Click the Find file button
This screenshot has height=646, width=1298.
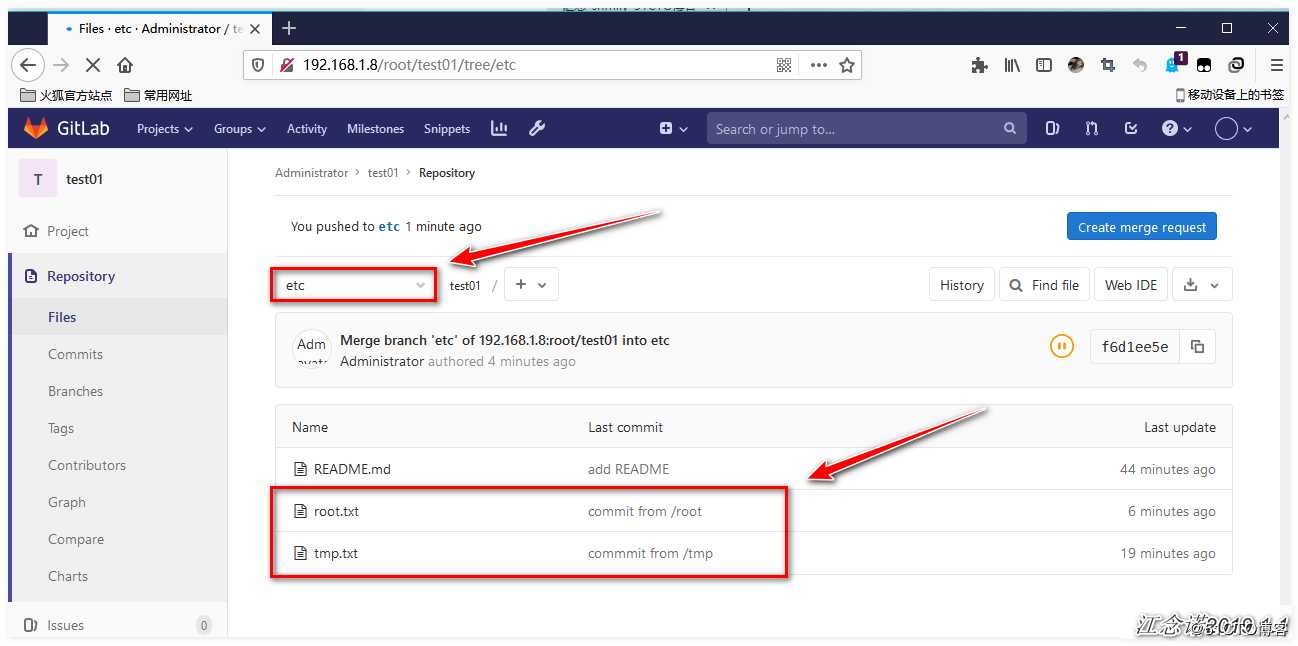click(1044, 285)
